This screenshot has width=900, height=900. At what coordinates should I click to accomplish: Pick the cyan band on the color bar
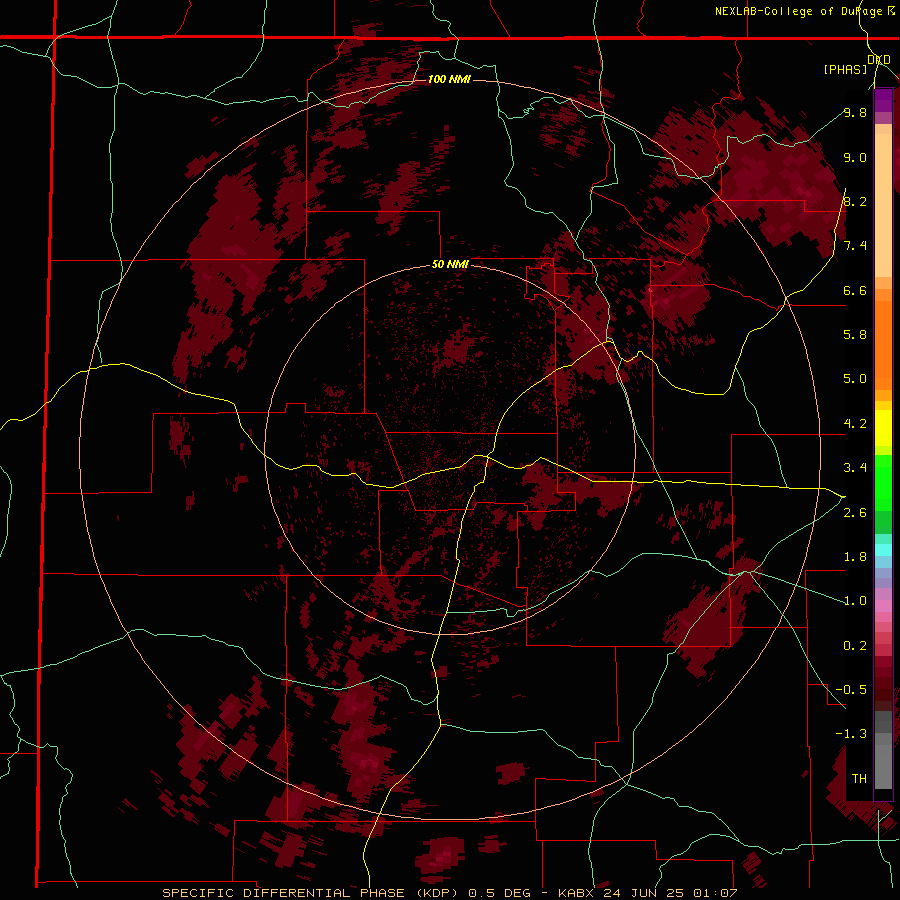pos(883,550)
